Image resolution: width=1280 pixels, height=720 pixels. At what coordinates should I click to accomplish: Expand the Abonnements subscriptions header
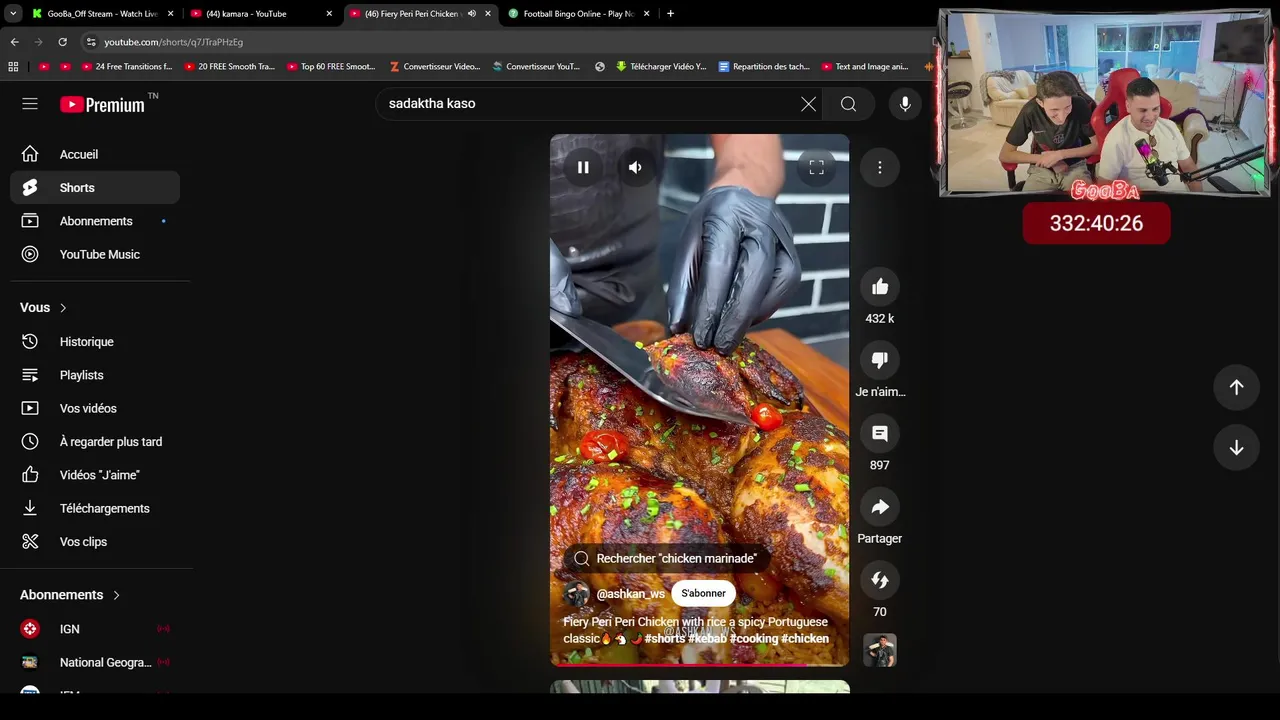tap(70, 595)
